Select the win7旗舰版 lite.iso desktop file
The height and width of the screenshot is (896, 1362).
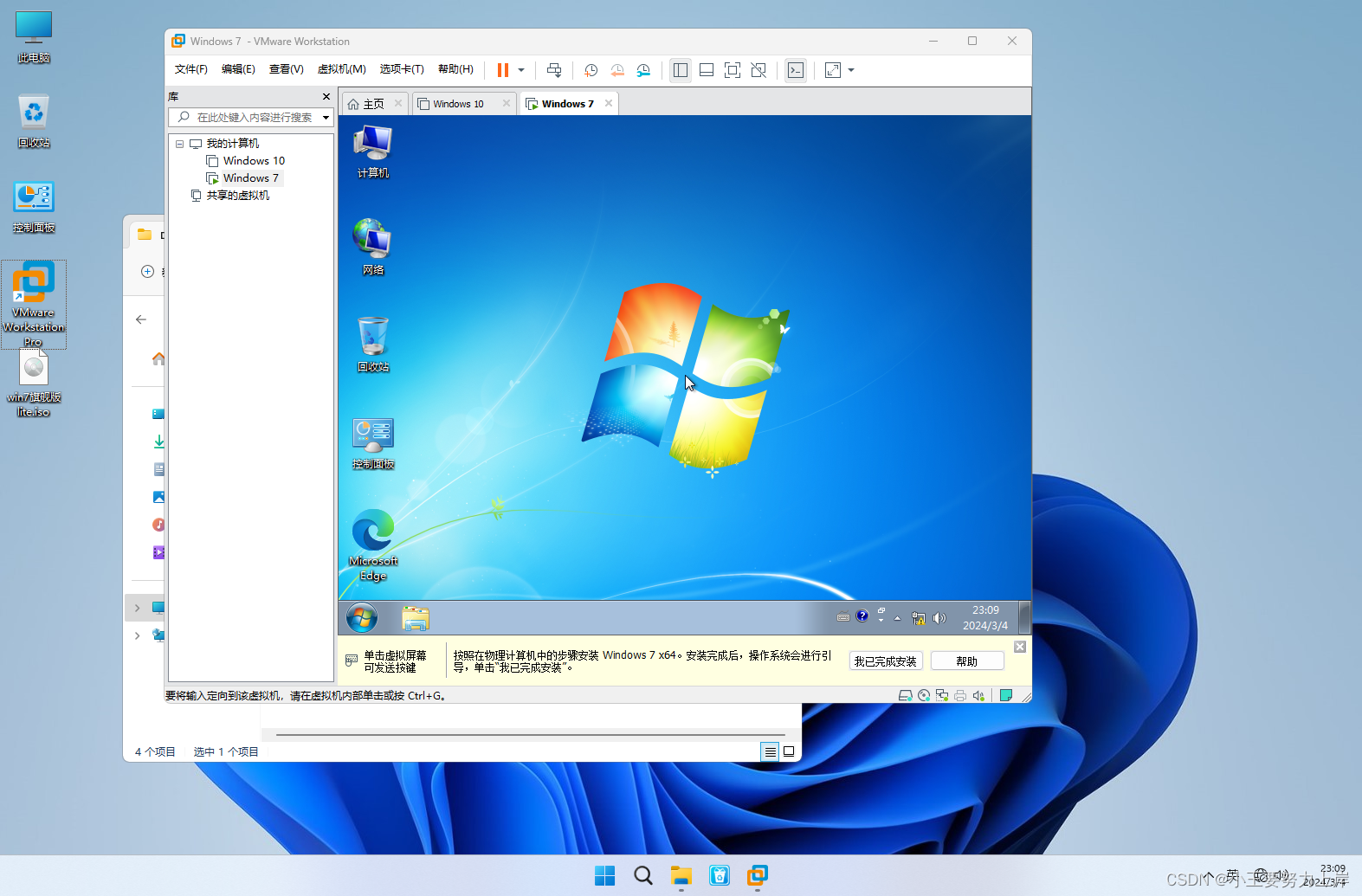tap(34, 384)
